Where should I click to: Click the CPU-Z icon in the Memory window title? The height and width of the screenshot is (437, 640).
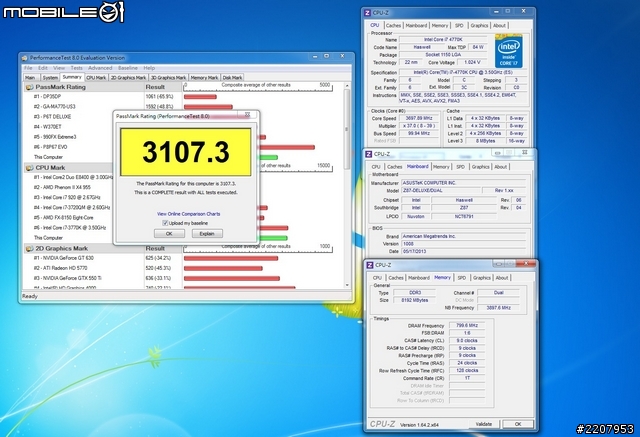click(x=370, y=265)
